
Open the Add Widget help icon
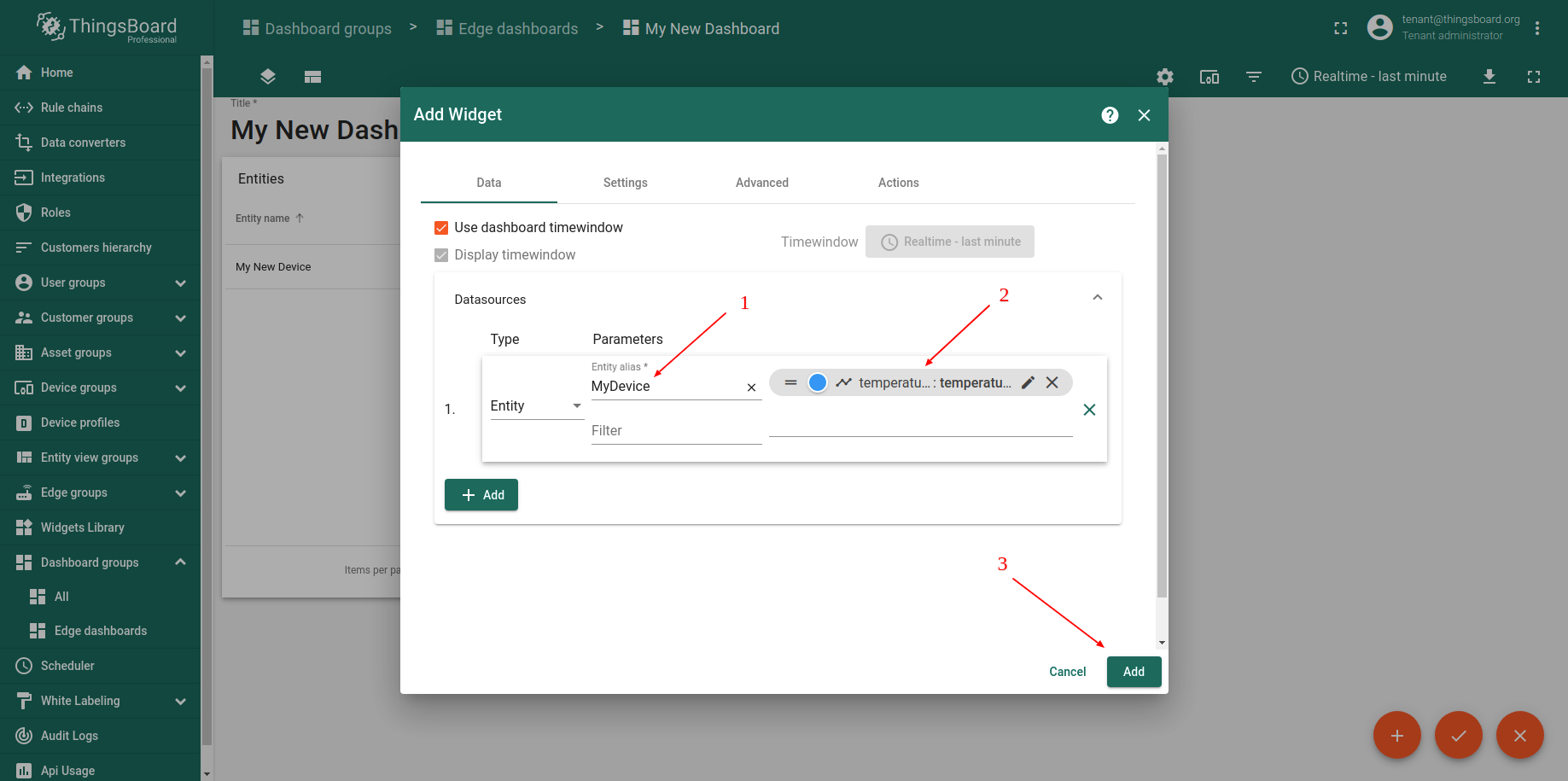(1110, 115)
